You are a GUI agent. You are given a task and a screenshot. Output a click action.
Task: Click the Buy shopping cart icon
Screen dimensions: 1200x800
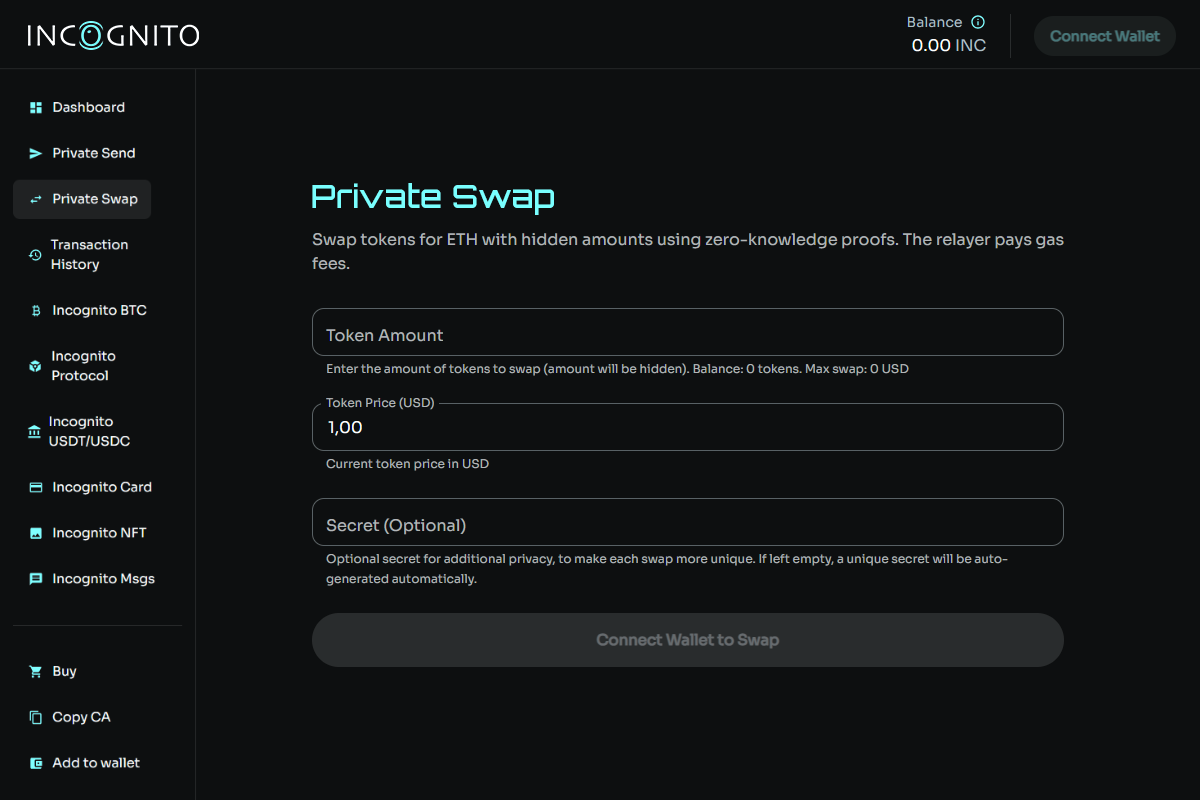pos(36,672)
